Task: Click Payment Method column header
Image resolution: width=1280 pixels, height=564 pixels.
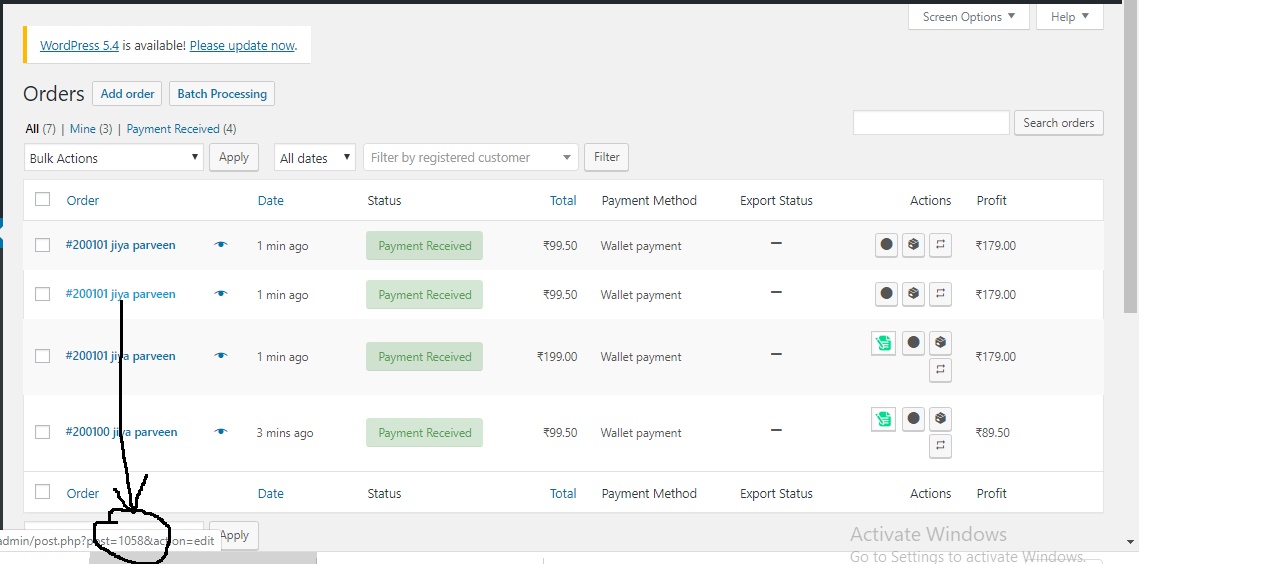Action: point(649,200)
